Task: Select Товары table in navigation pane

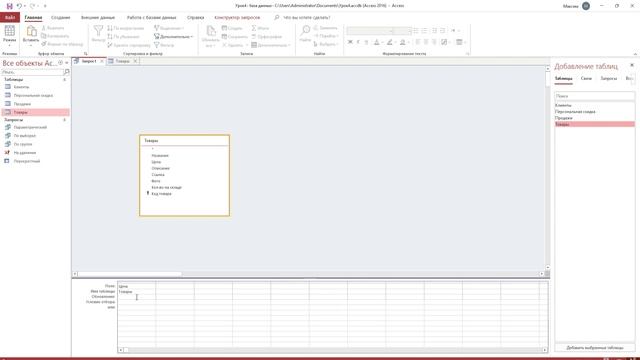Action: (x=36, y=112)
